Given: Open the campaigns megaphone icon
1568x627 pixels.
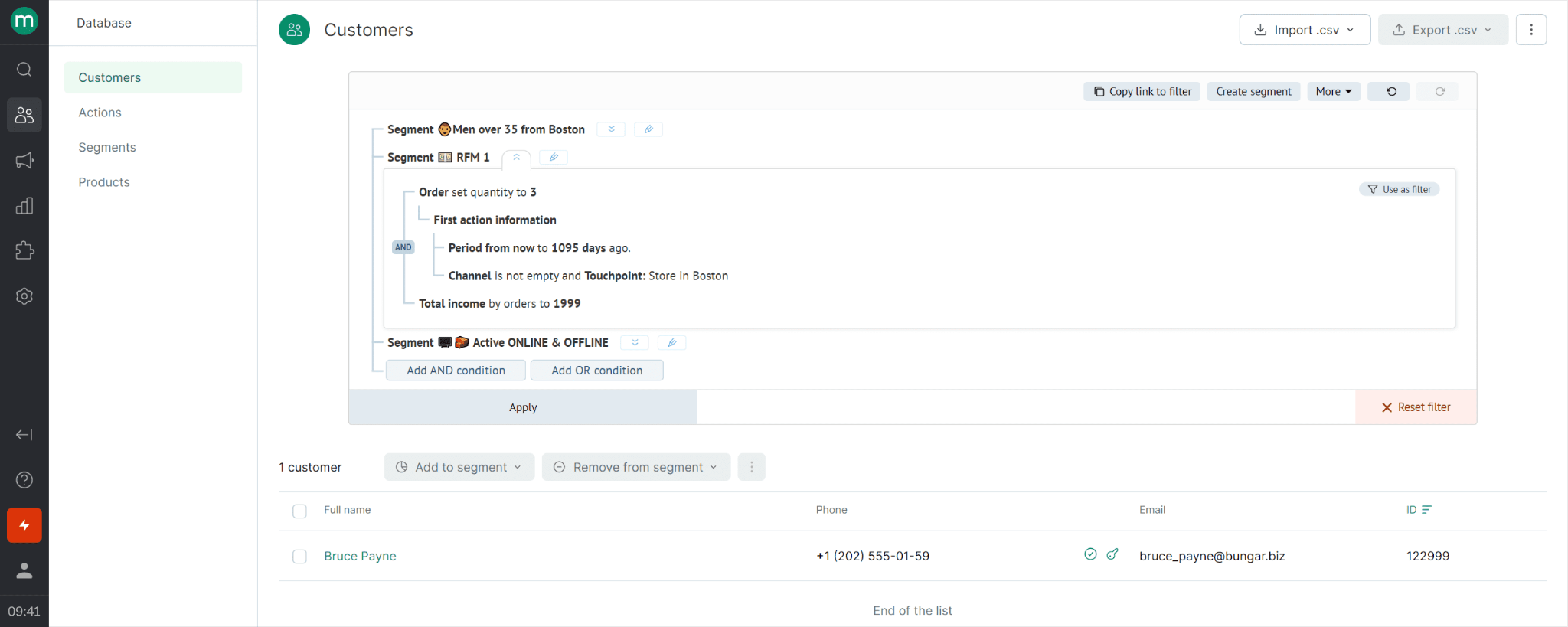Looking at the screenshot, I should coord(24,160).
